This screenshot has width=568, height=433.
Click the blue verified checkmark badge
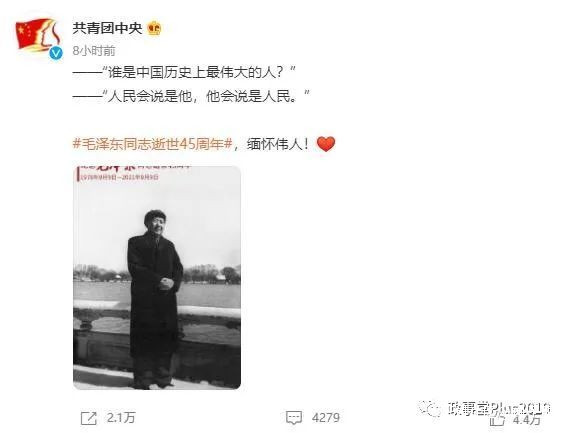(56, 53)
